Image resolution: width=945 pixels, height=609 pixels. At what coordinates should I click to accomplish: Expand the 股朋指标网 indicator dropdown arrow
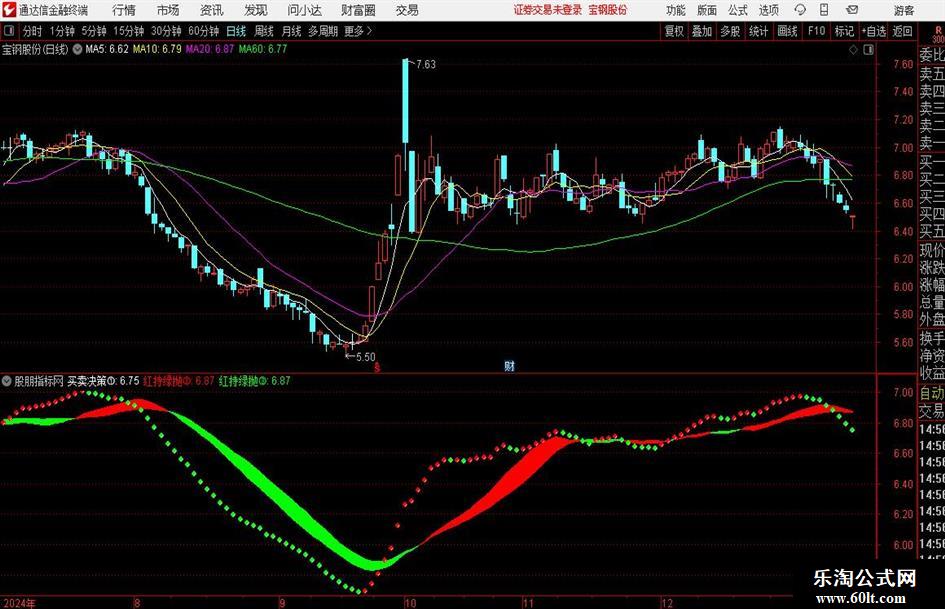coord(7,381)
